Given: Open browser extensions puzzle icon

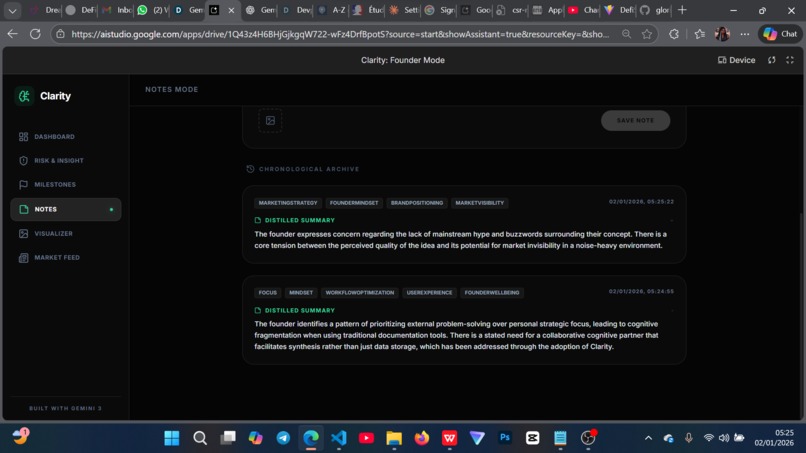Looking at the screenshot, I should (674, 34).
